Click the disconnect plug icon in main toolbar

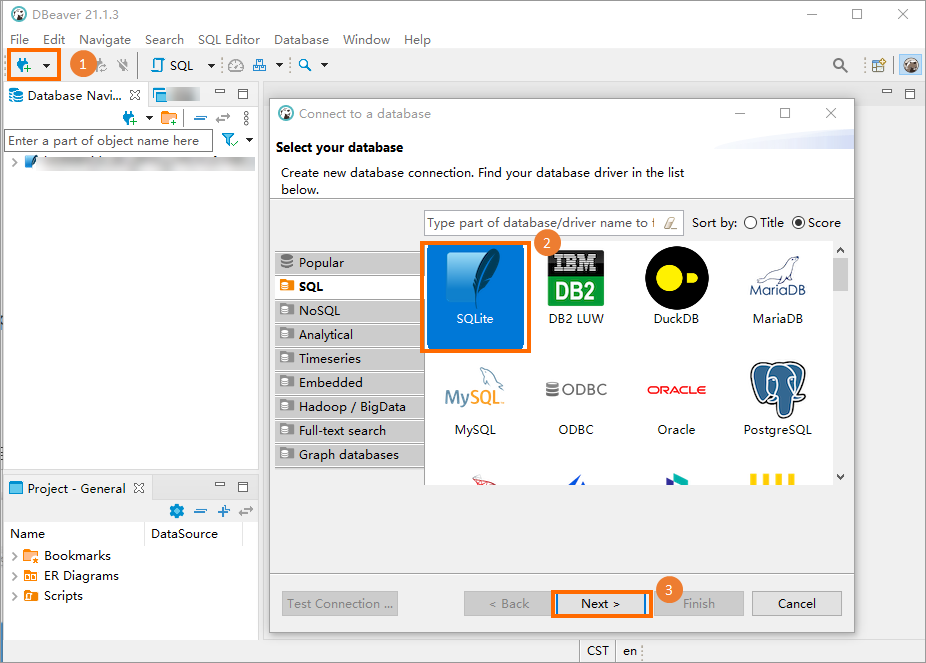pyautogui.click(x=122, y=65)
